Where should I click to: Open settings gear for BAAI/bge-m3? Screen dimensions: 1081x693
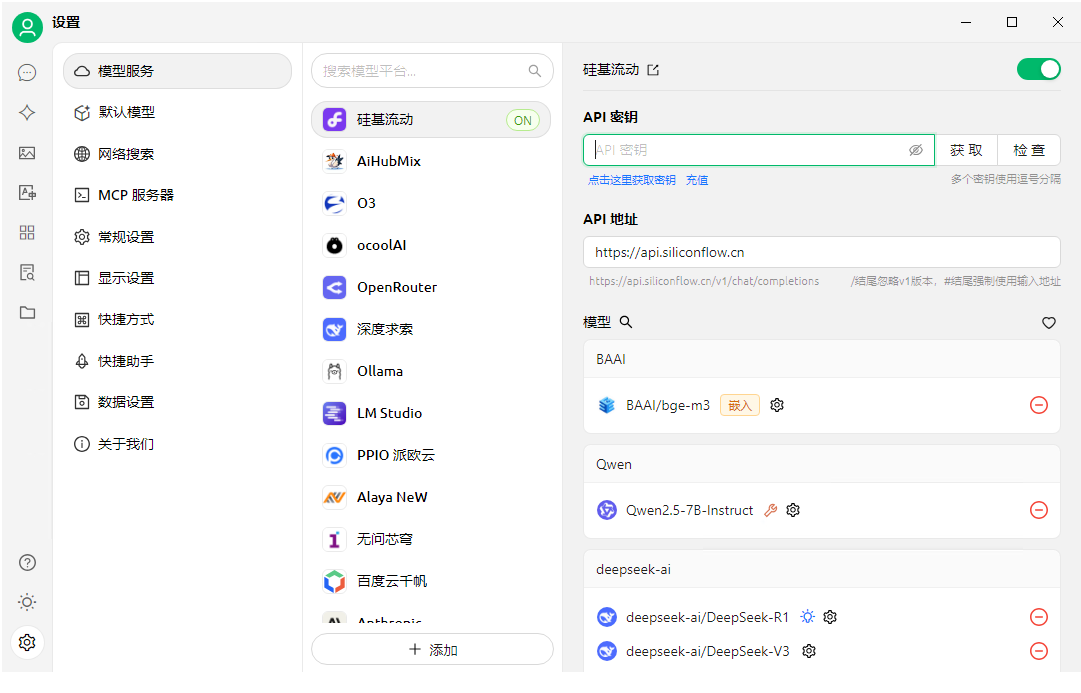point(777,405)
